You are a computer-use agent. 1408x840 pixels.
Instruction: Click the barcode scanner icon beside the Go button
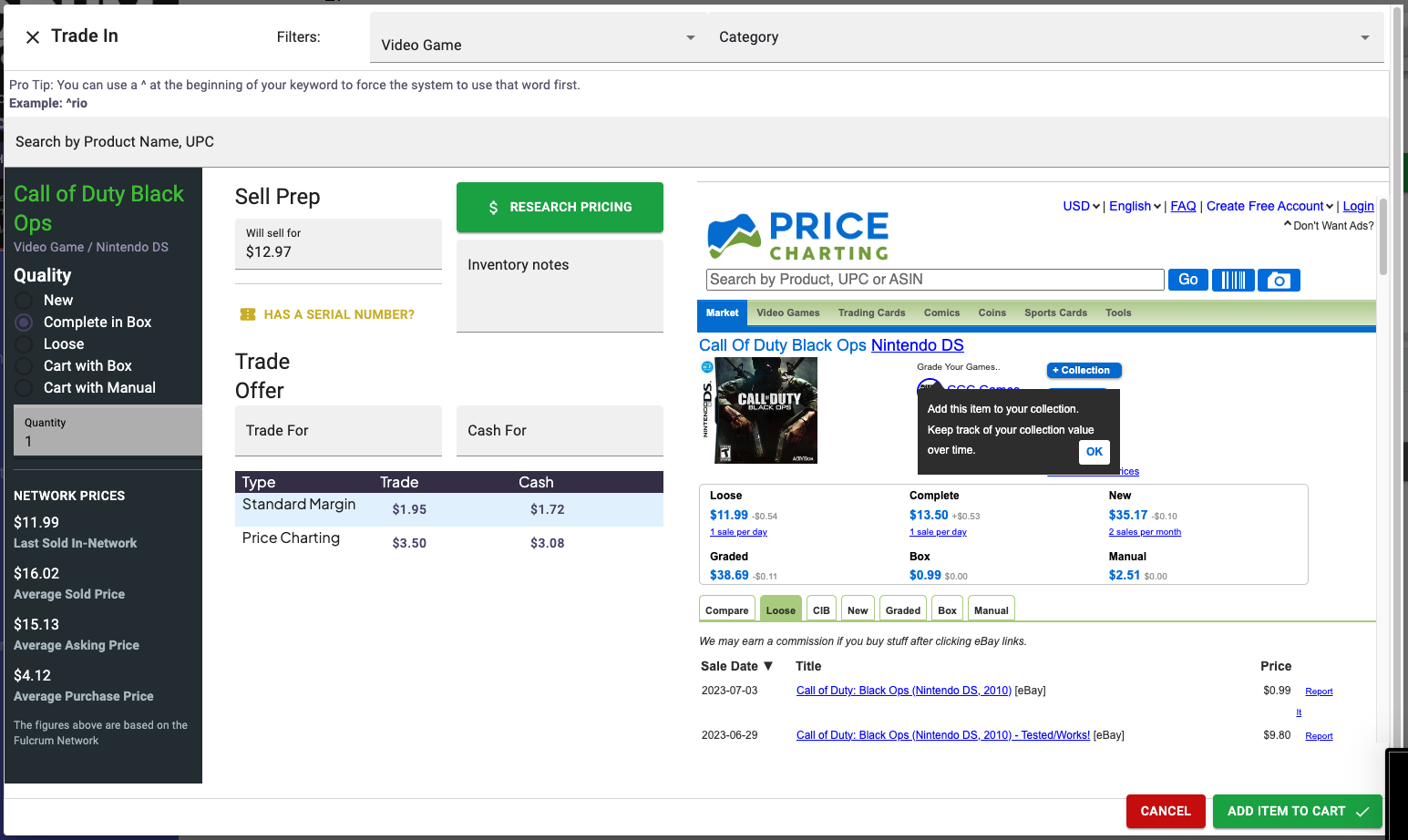1233,280
